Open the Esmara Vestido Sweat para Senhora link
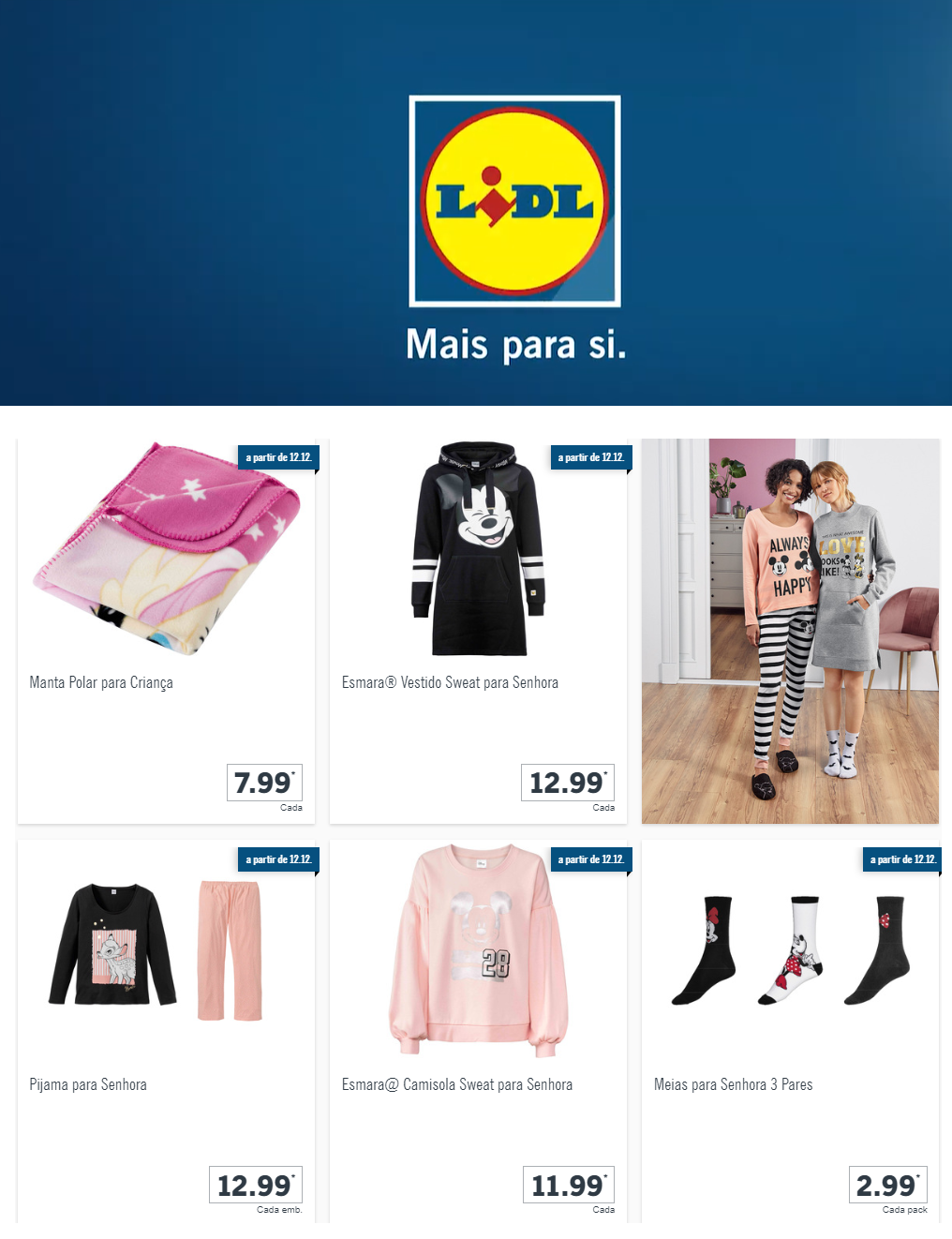The height and width of the screenshot is (1239, 952). pyautogui.click(x=450, y=682)
